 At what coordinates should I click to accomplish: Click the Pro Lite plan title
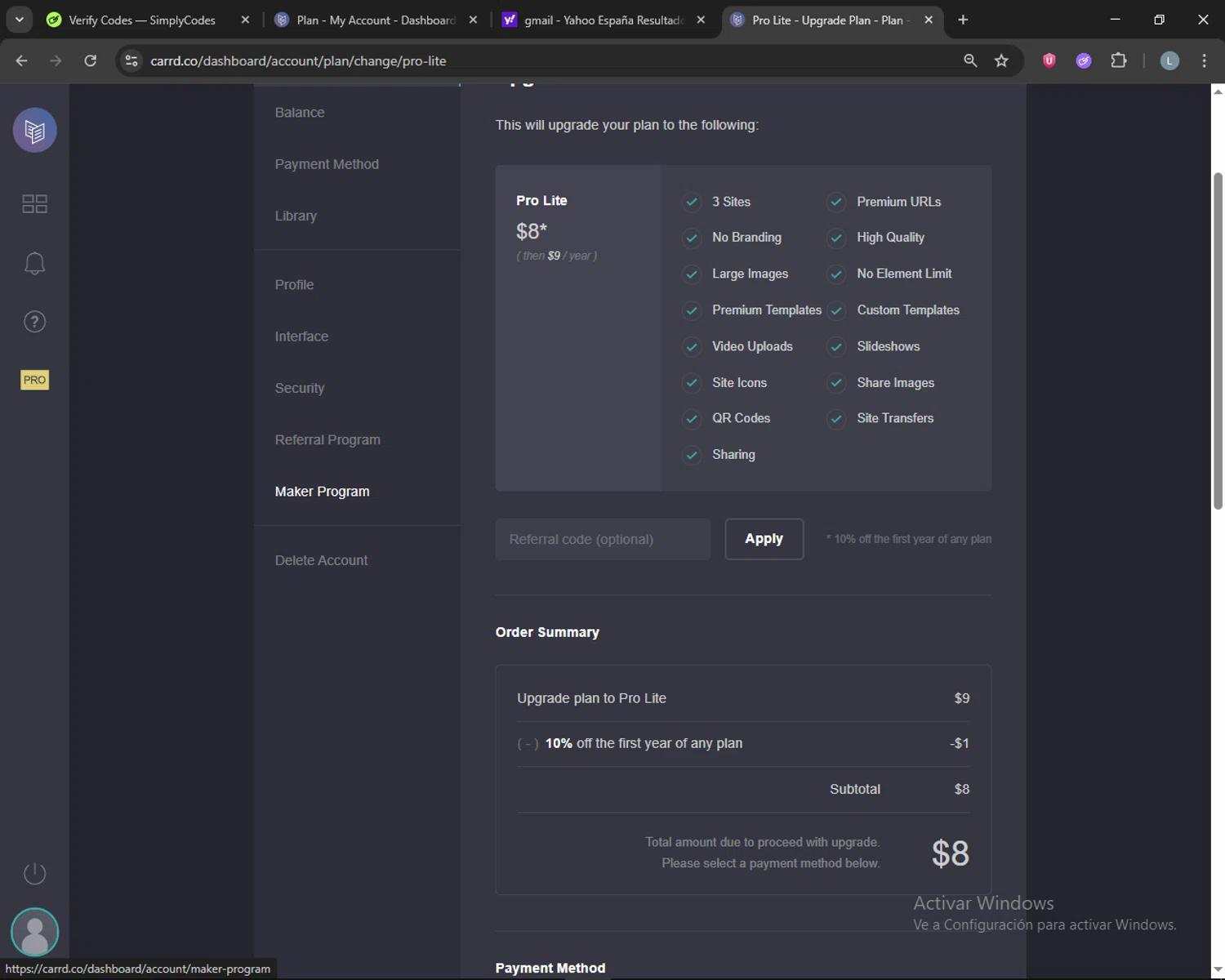click(541, 200)
